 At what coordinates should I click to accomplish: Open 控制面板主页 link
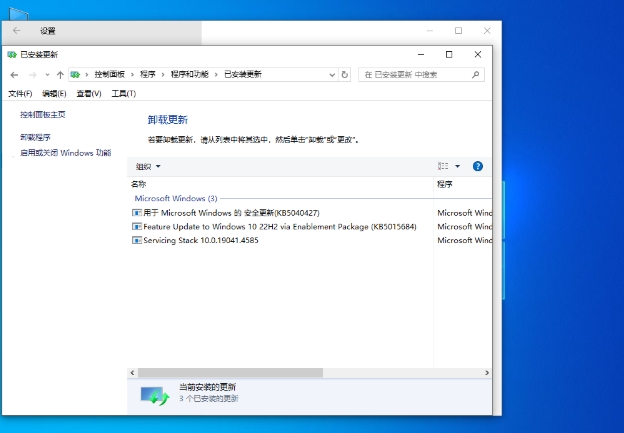43,115
